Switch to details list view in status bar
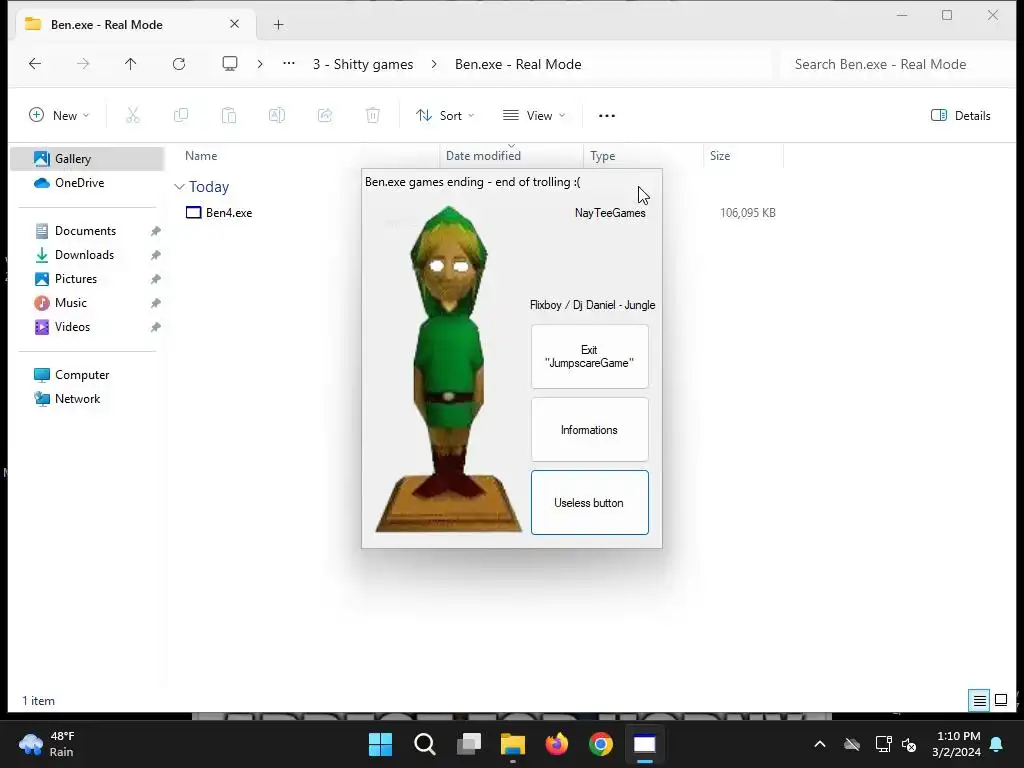 (x=980, y=701)
